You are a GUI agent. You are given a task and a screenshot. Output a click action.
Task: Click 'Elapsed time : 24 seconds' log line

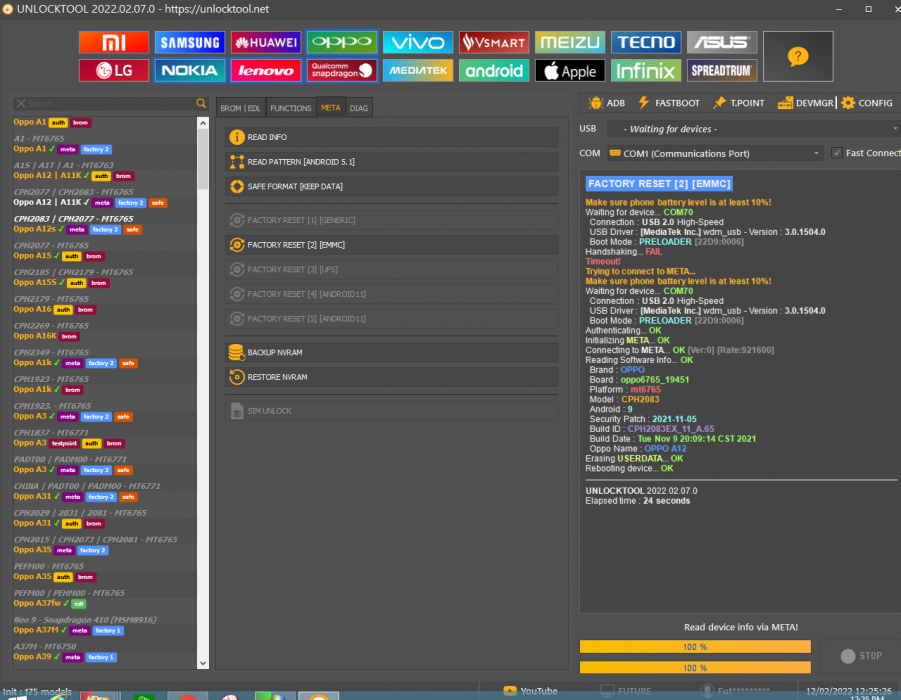point(637,501)
